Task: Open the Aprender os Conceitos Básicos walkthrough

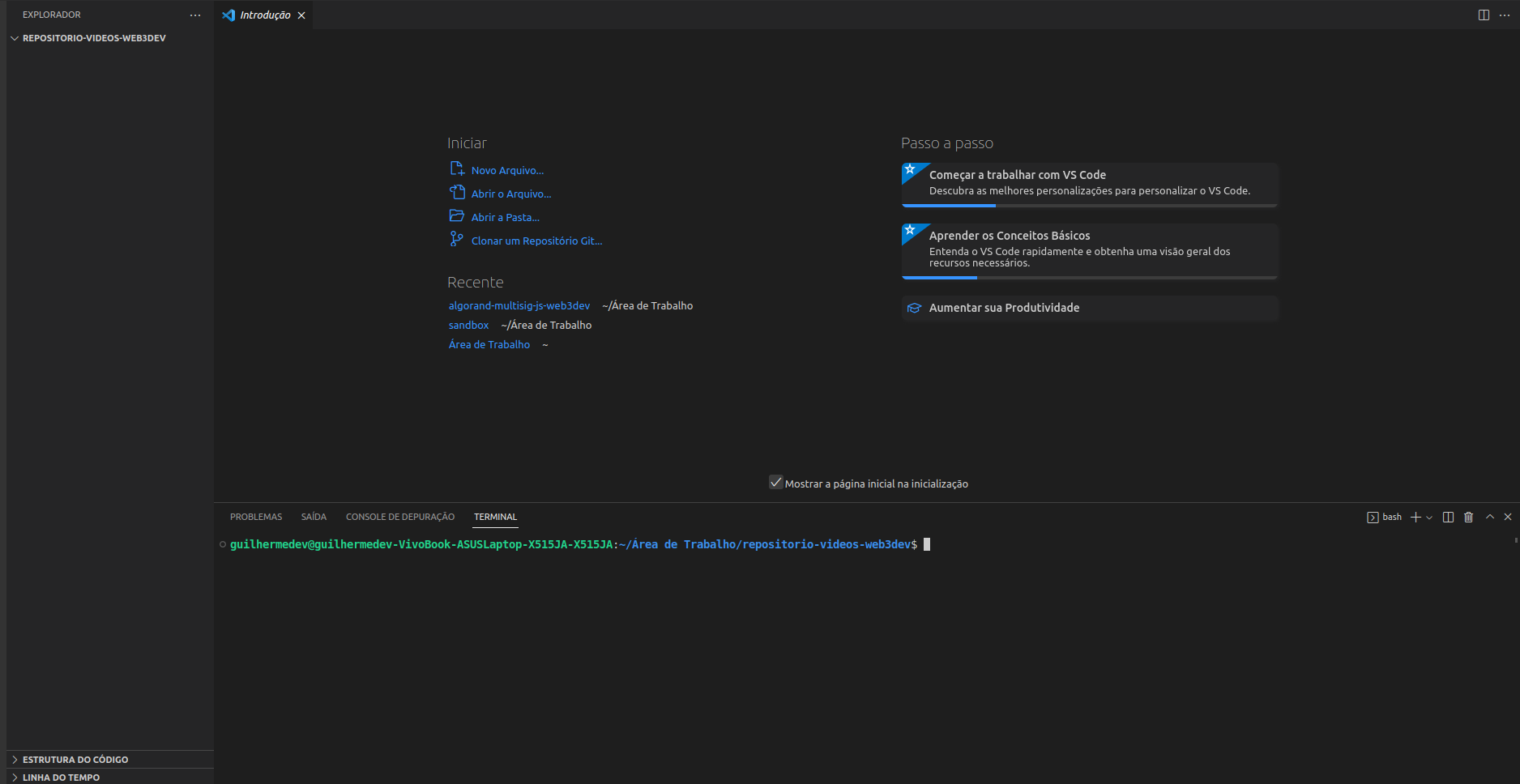Action: [x=1010, y=235]
